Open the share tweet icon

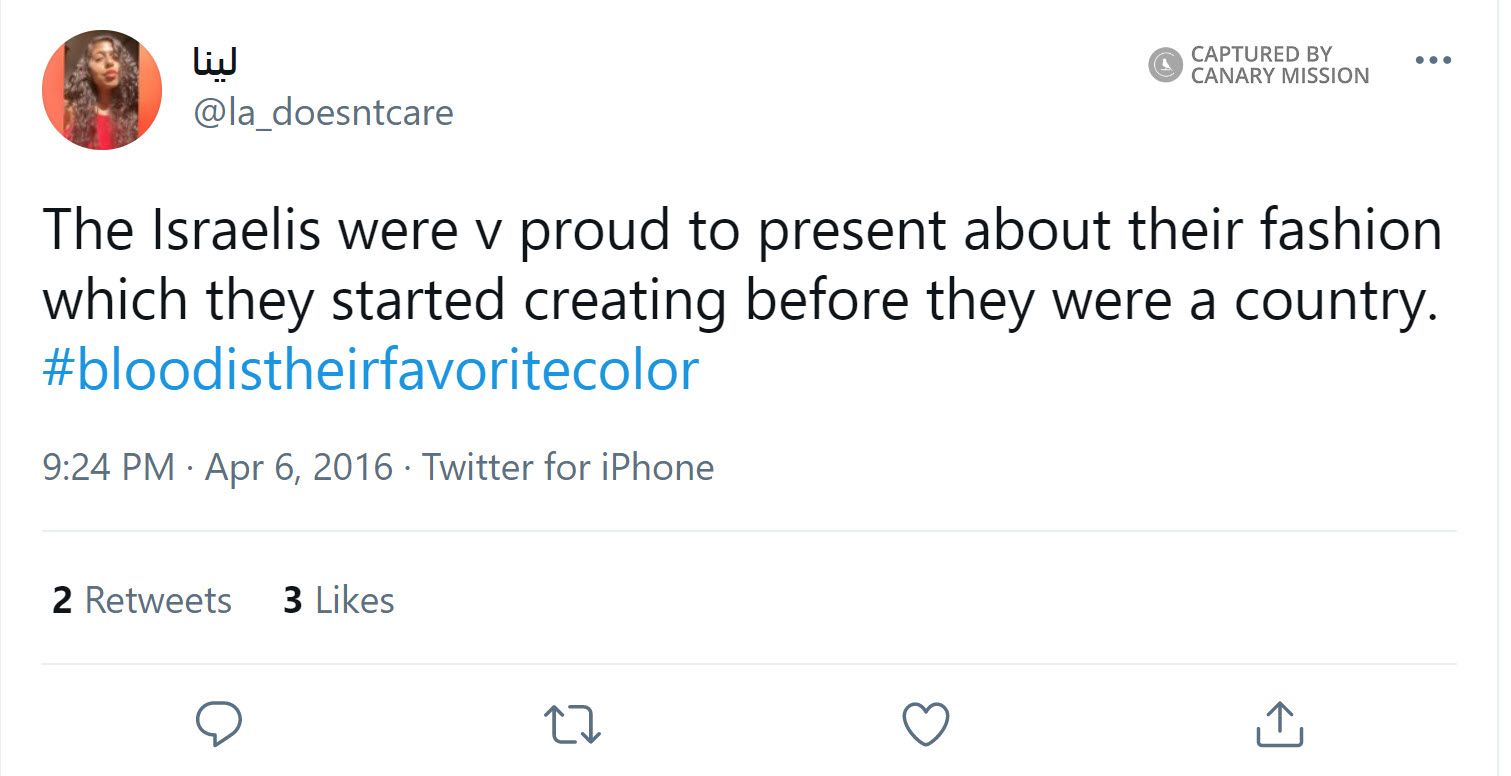coord(1279,724)
